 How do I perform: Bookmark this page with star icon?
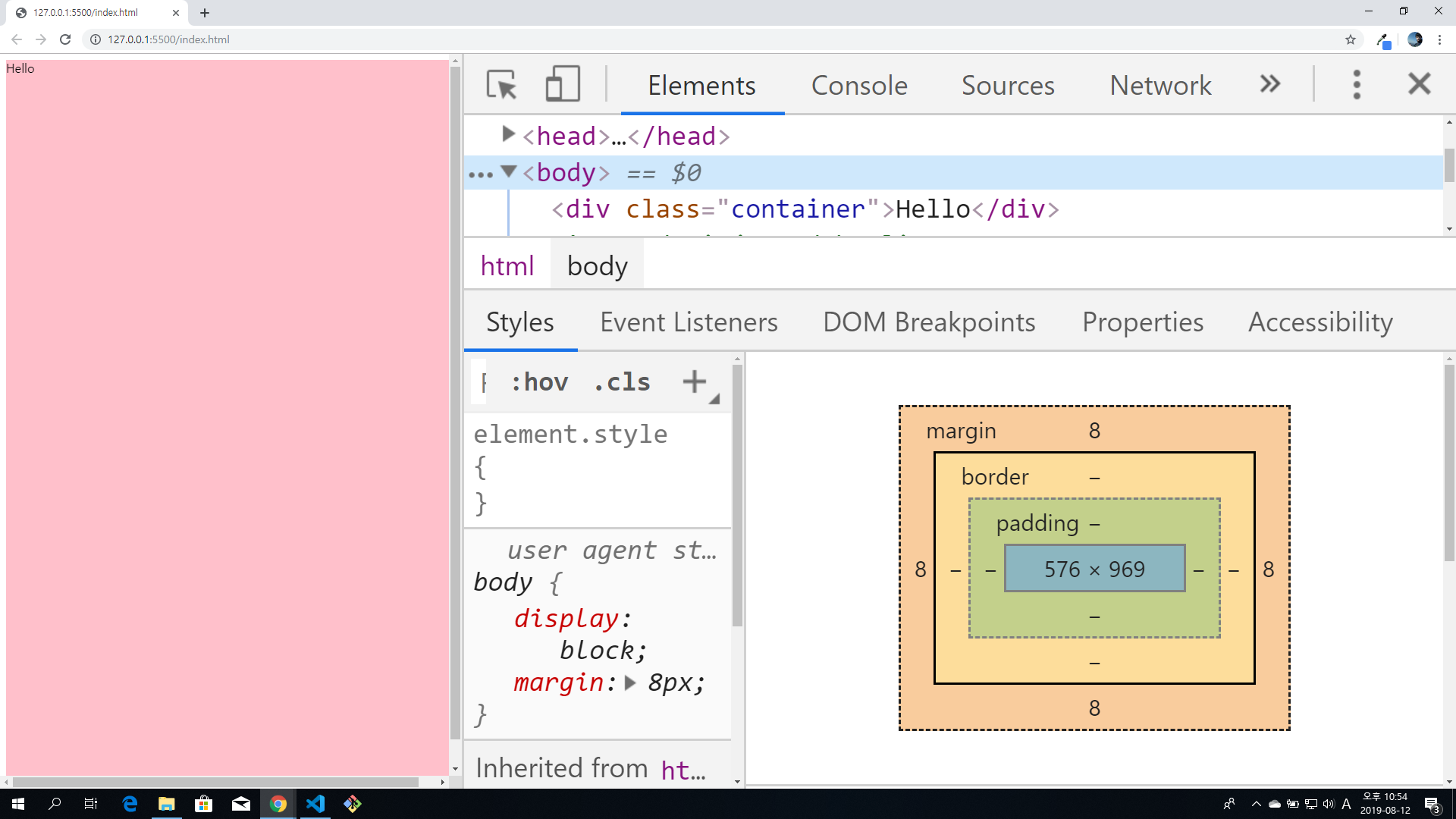pyautogui.click(x=1351, y=39)
